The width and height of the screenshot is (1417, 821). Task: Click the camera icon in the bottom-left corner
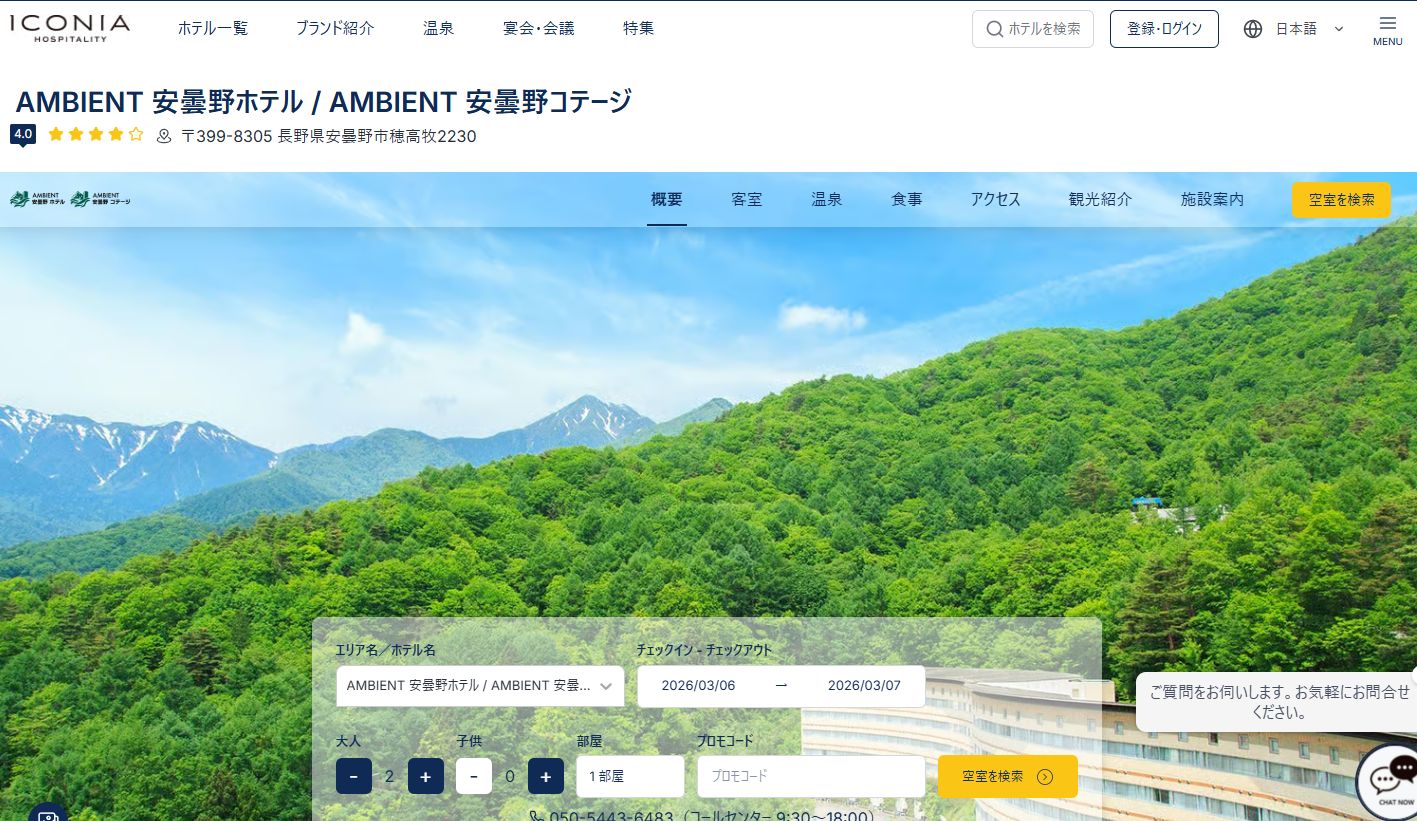tap(47, 817)
